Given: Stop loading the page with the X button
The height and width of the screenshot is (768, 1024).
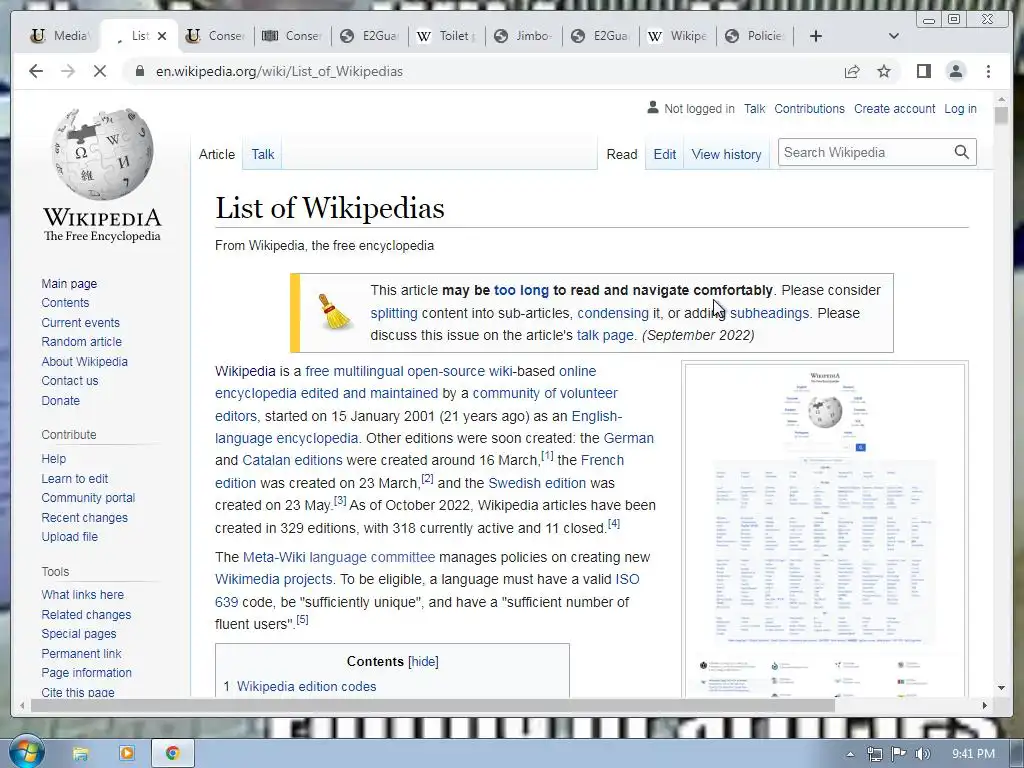Looking at the screenshot, I should [x=100, y=71].
